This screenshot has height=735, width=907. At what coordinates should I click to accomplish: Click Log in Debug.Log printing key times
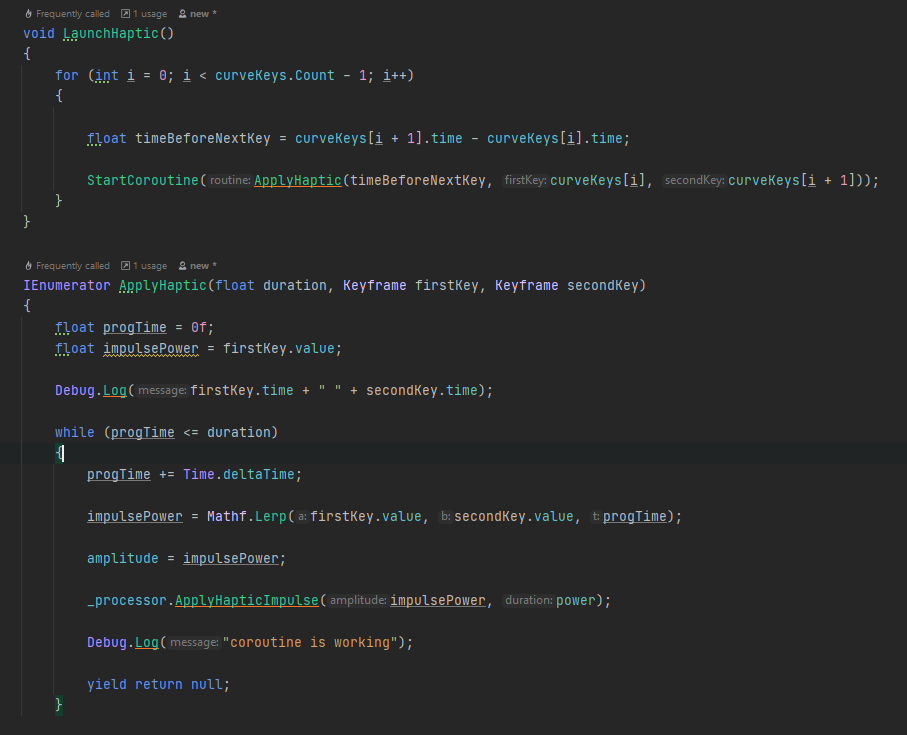pos(115,391)
